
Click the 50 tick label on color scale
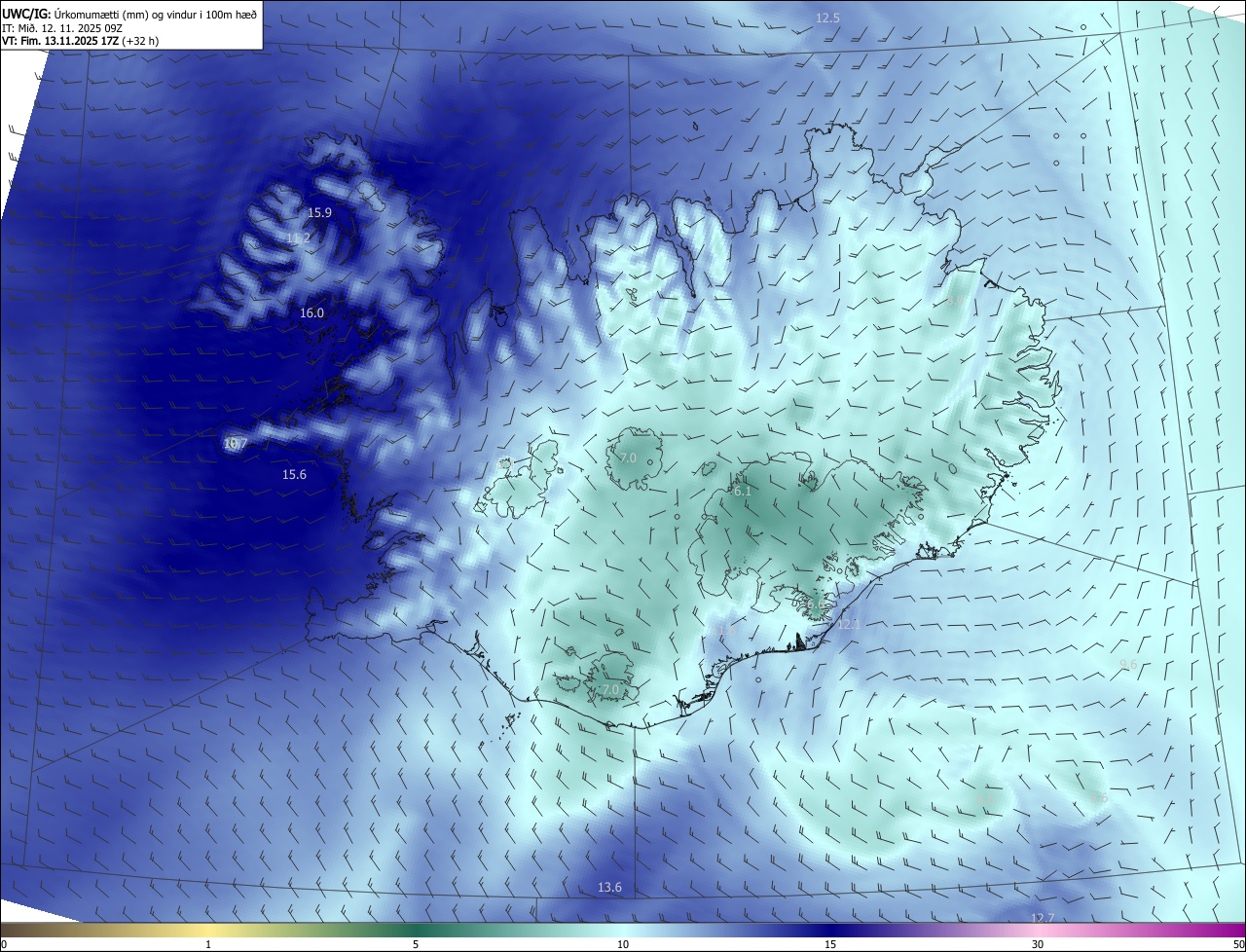(x=1238, y=944)
